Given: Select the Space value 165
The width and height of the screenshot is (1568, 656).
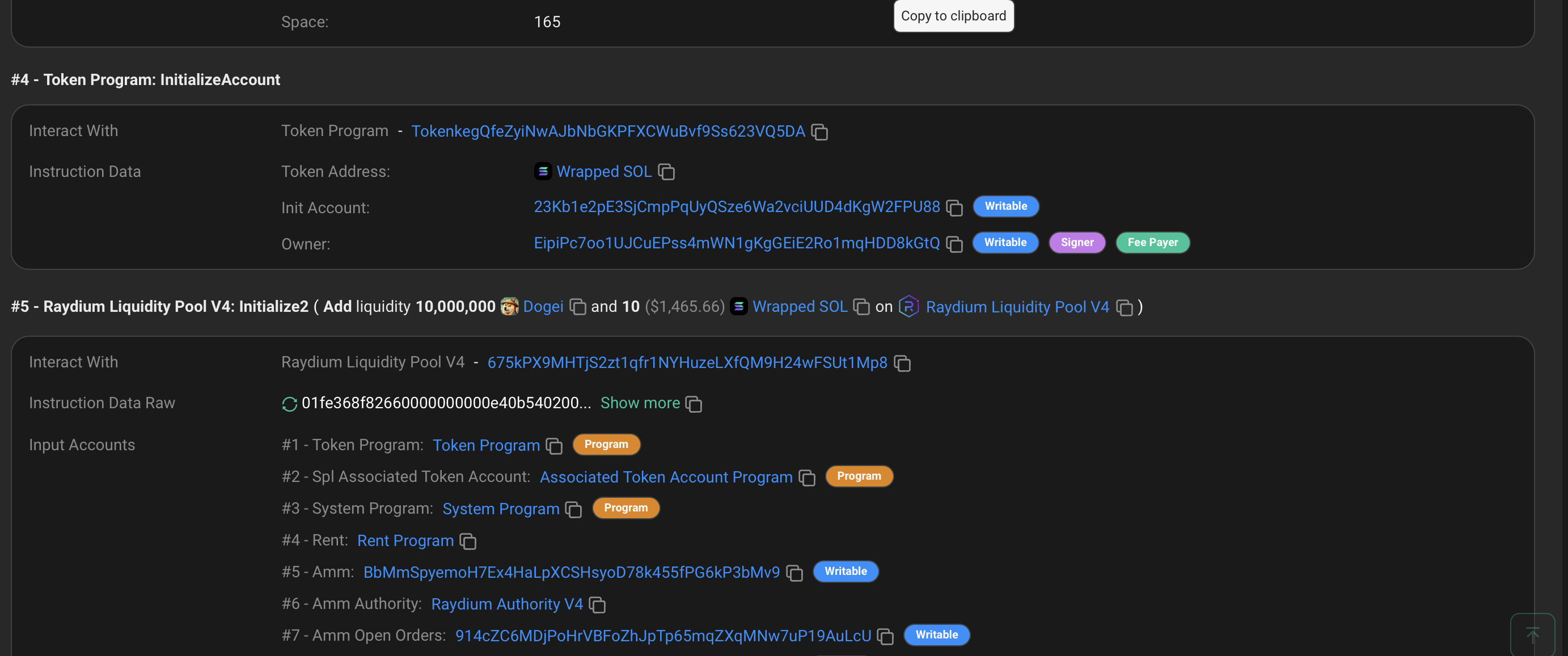Looking at the screenshot, I should (547, 22).
